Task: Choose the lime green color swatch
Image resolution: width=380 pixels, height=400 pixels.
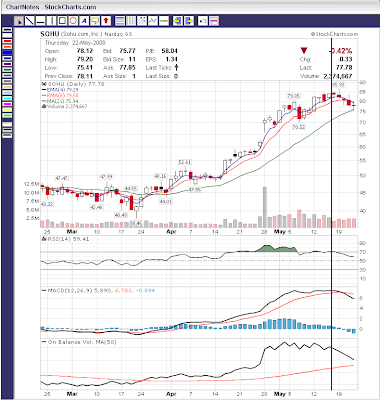Action: pyautogui.click(x=7, y=115)
